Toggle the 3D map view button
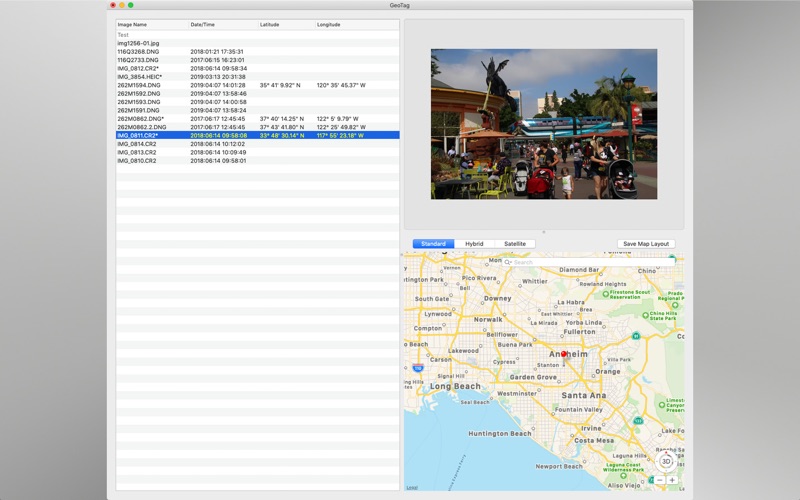 [x=666, y=462]
